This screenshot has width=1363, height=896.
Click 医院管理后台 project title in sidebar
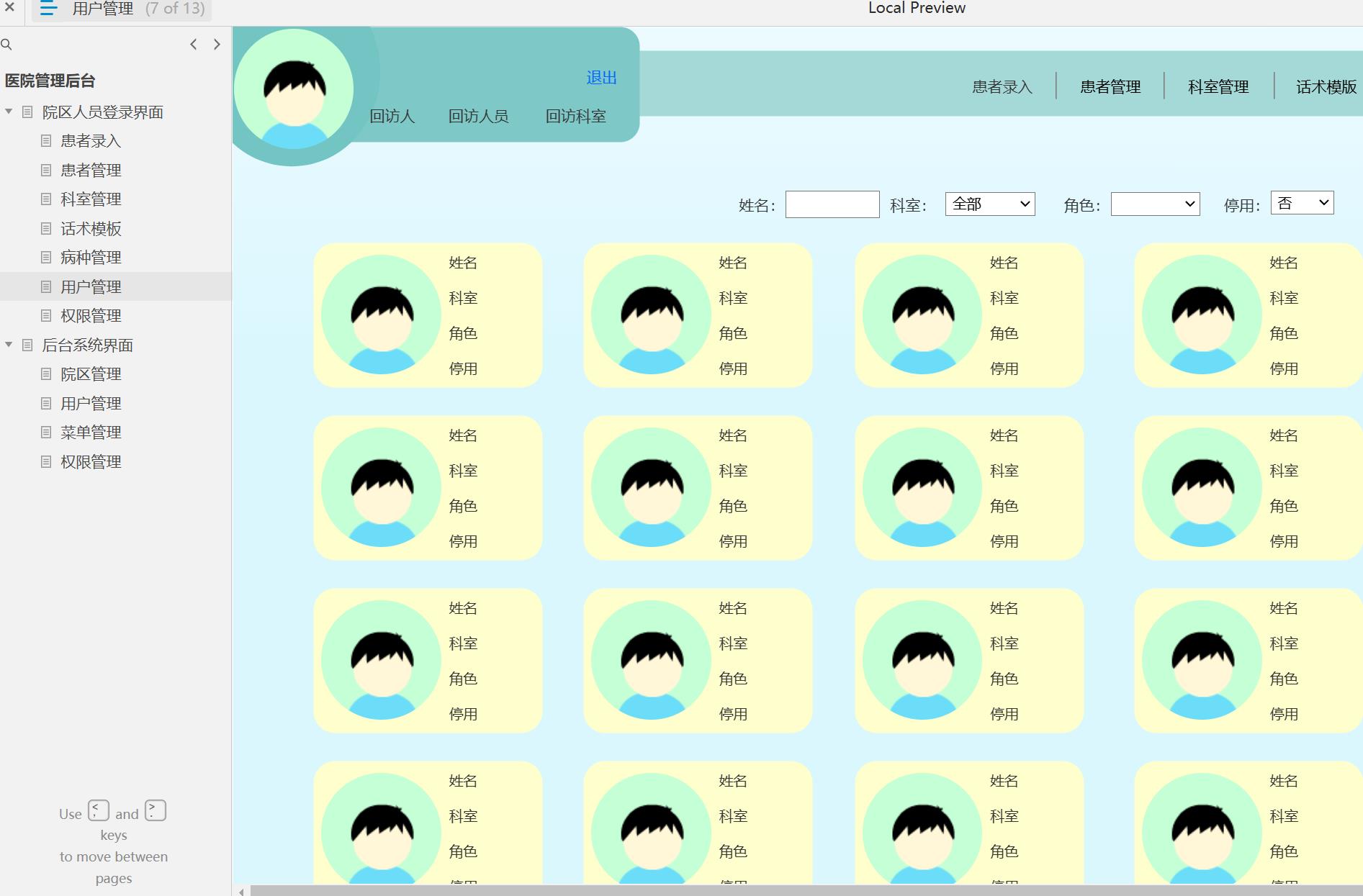click(x=50, y=81)
